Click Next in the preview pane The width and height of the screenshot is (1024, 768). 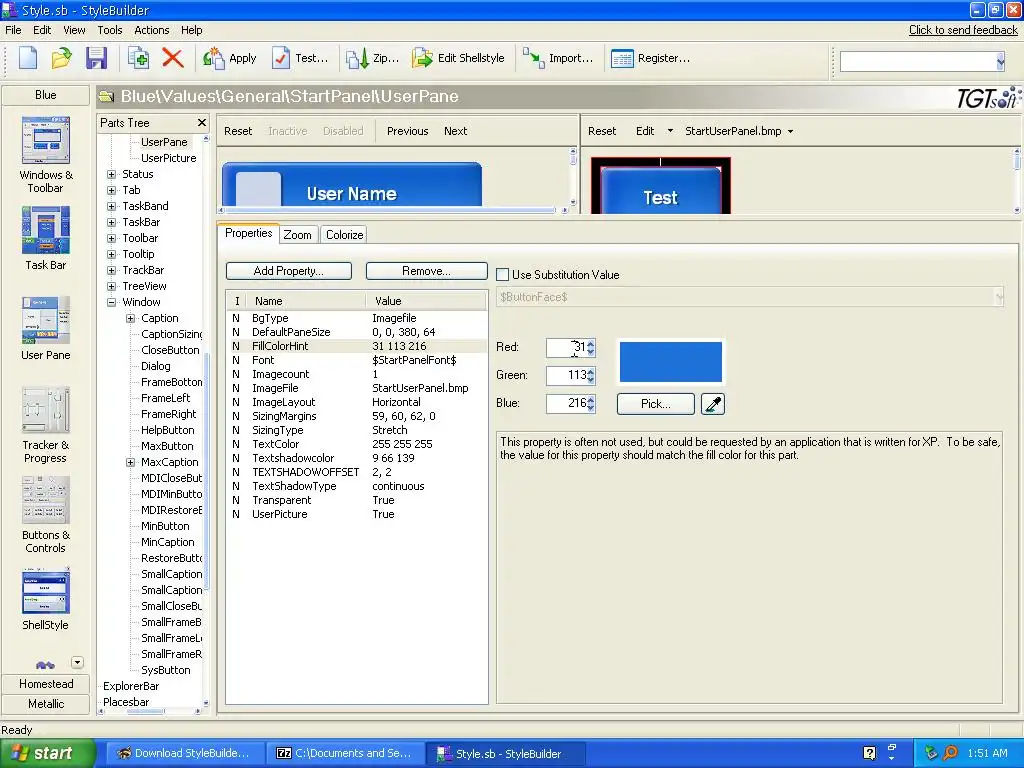pos(455,131)
